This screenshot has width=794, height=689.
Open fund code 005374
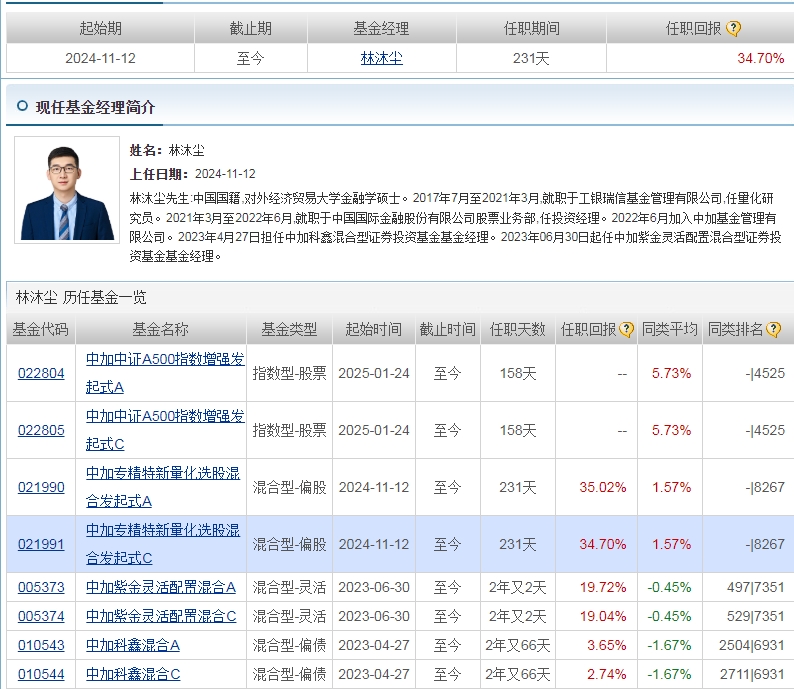pyautogui.click(x=41, y=616)
